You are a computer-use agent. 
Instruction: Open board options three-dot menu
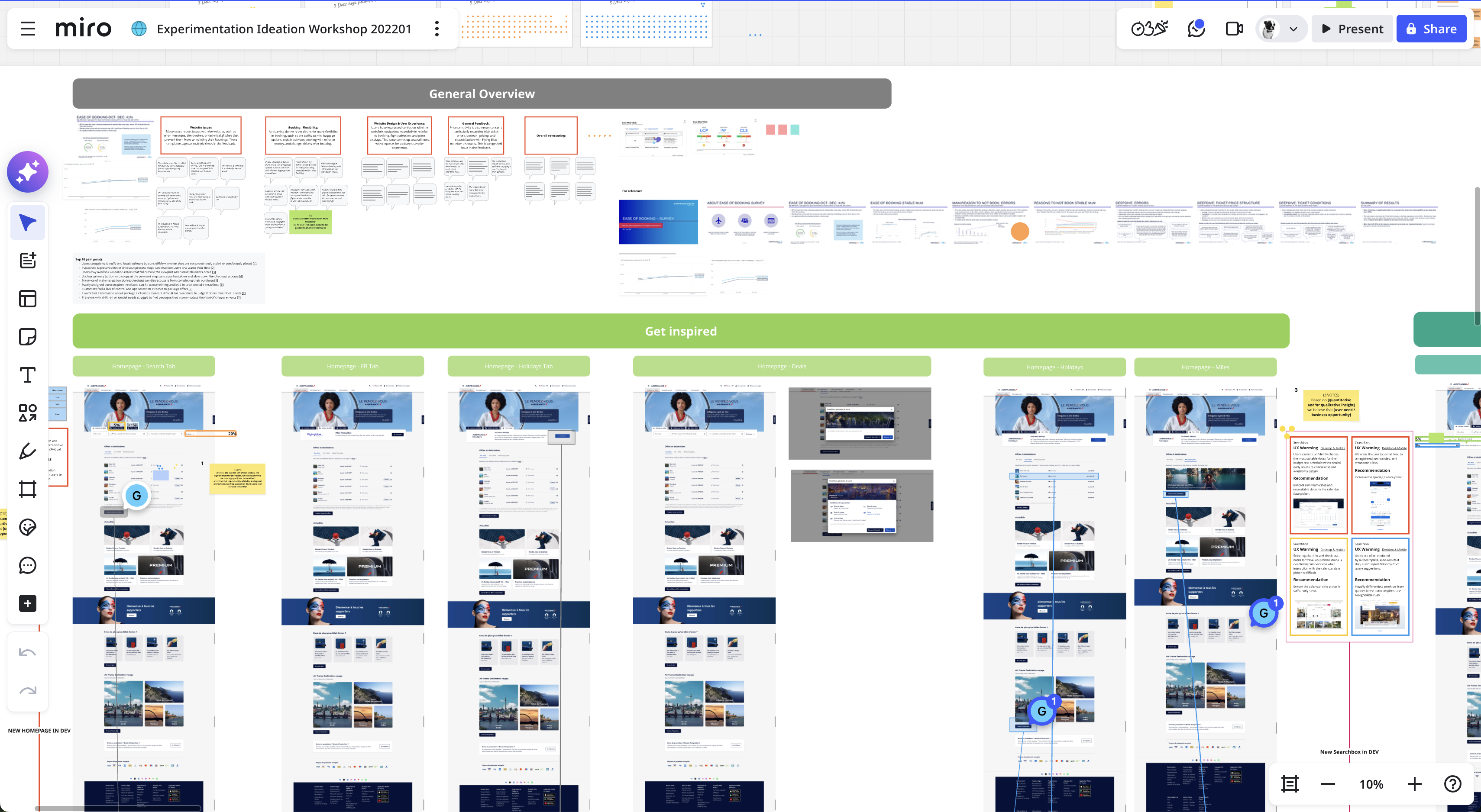pyautogui.click(x=437, y=29)
